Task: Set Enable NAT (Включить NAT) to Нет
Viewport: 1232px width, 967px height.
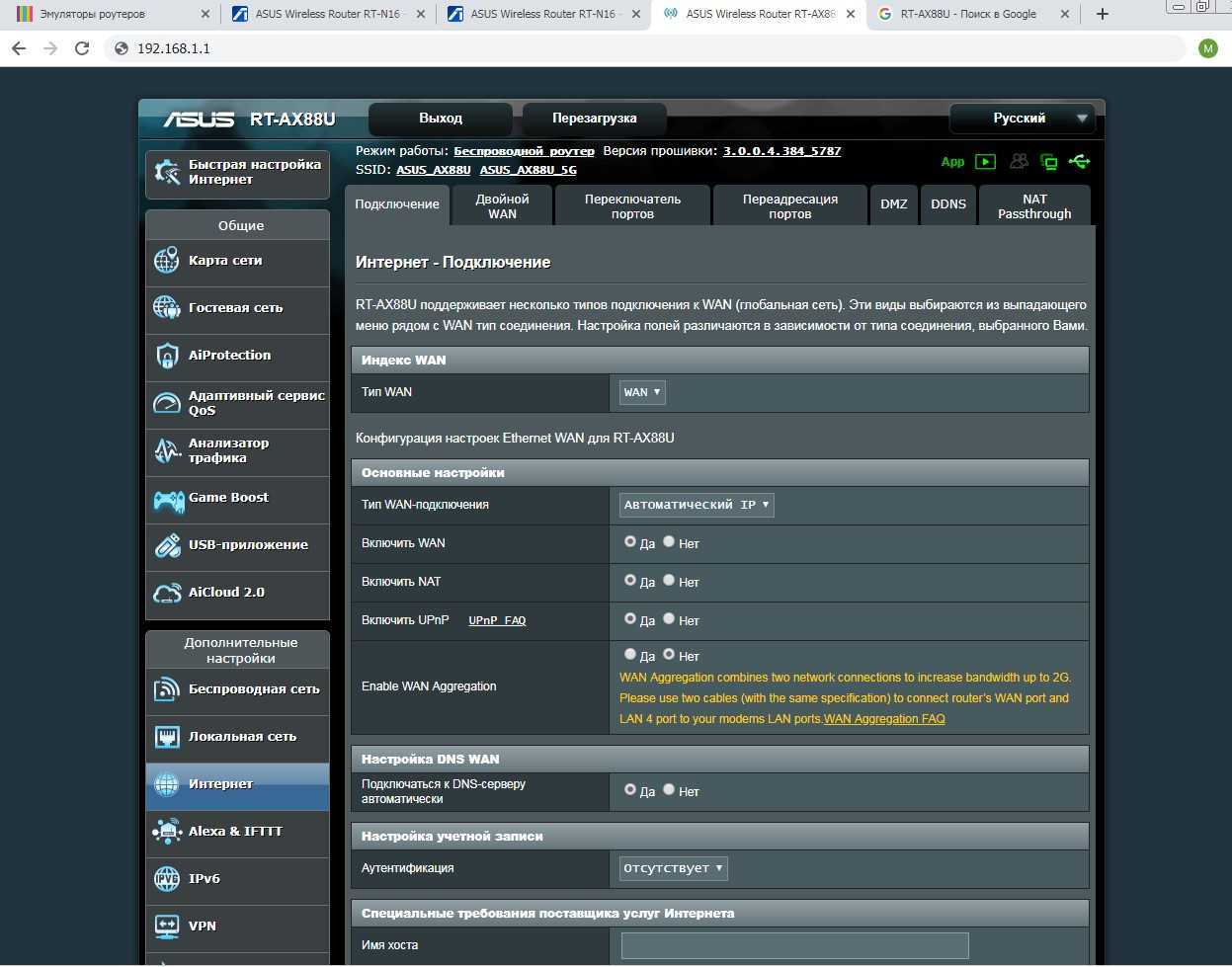Action: pyautogui.click(x=669, y=581)
